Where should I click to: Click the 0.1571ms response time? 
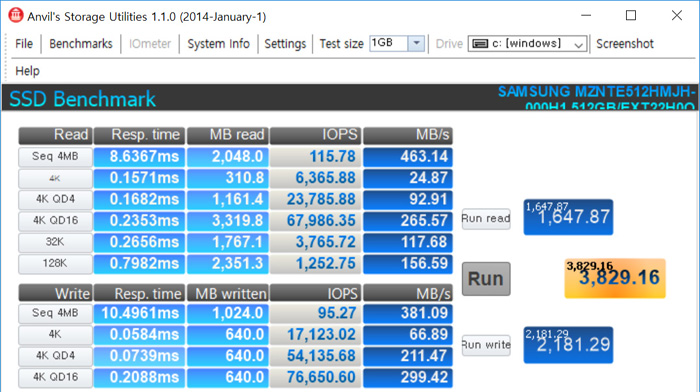[139, 178]
